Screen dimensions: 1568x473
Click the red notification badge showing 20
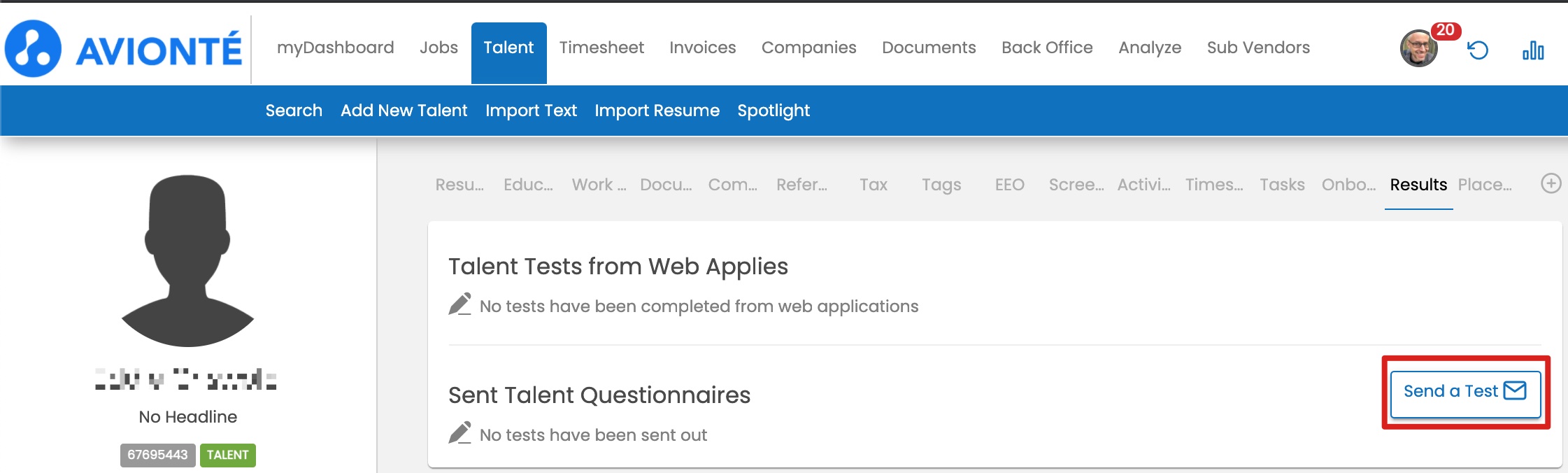[x=1445, y=31]
